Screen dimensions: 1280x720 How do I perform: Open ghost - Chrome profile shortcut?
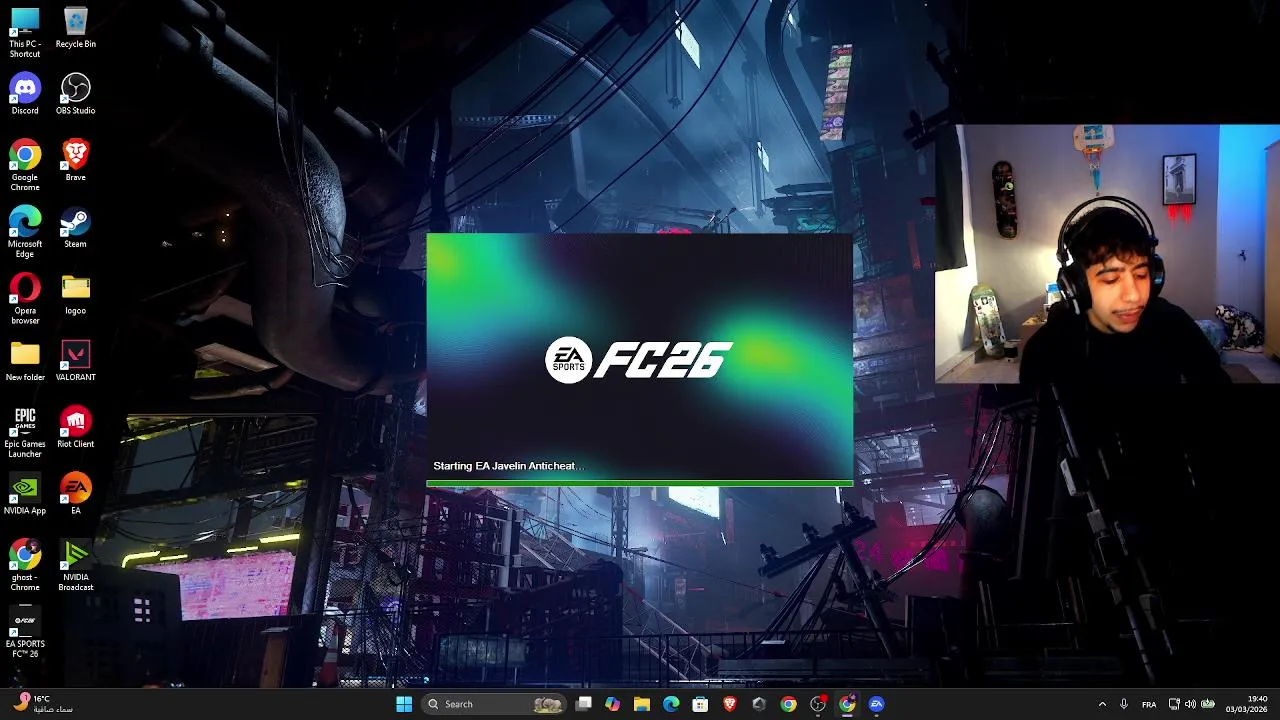coord(25,566)
